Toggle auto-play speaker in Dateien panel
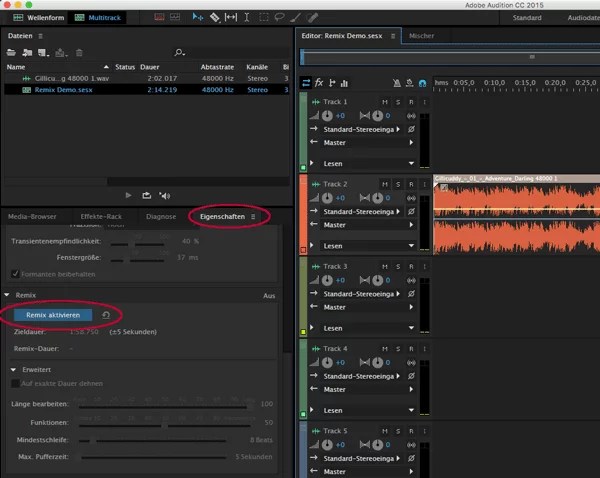Viewport: 600px width, 478px height. pyautogui.click(x=165, y=196)
